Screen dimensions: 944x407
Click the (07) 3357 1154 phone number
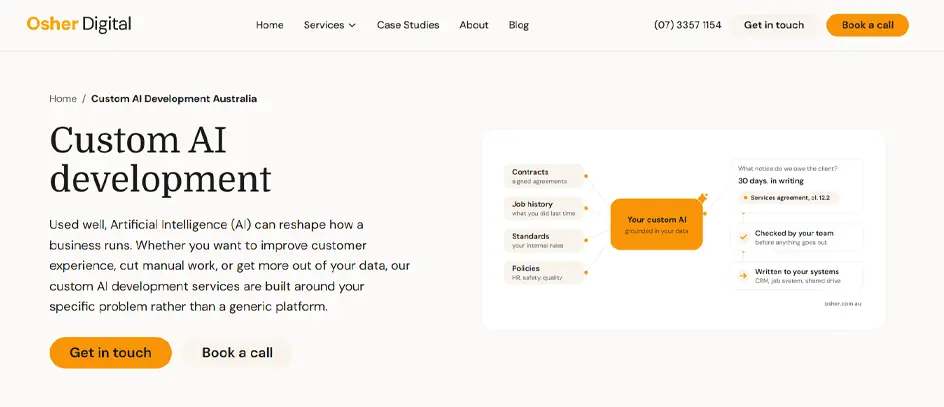[x=688, y=25]
